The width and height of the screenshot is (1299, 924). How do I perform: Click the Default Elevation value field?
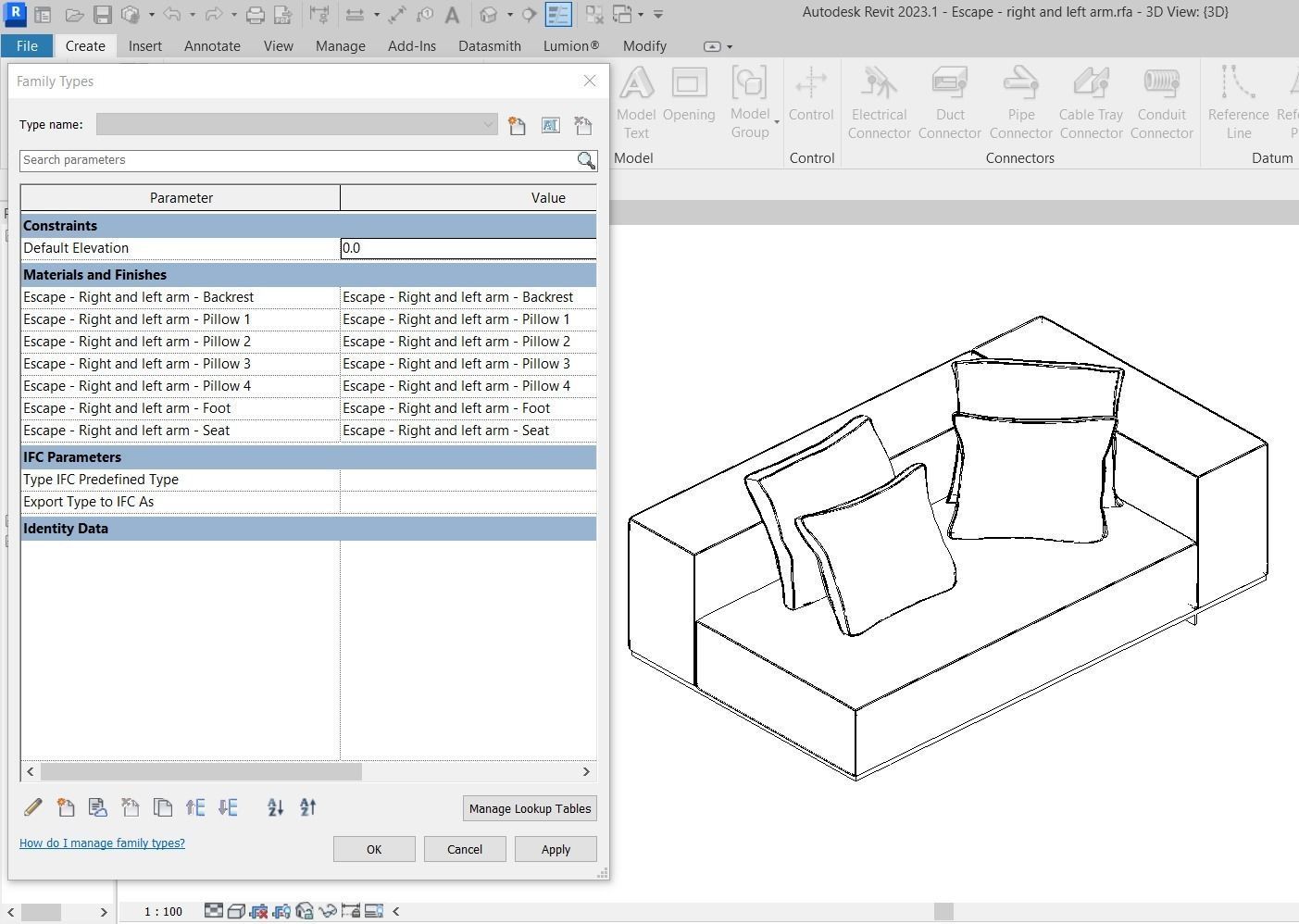(468, 248)
